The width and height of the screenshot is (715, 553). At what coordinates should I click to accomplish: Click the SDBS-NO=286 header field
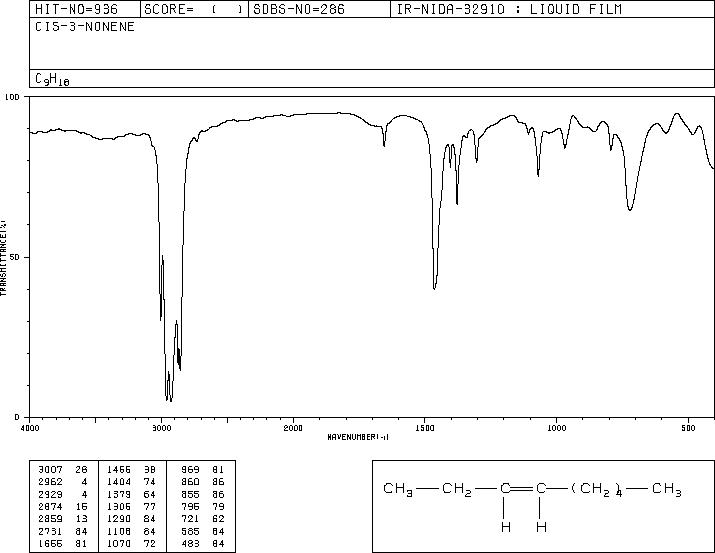coord(319,9)
